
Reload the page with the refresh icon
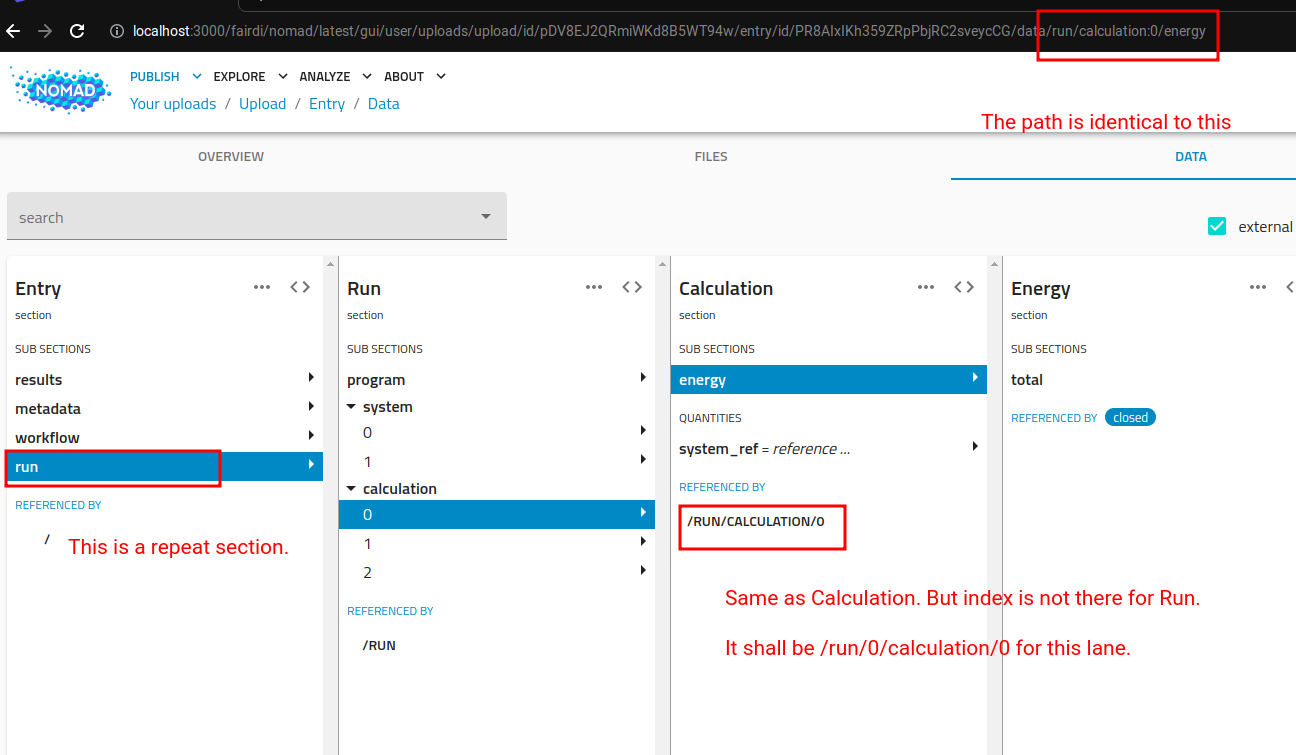pyautogui.click(x=77, y=31)
